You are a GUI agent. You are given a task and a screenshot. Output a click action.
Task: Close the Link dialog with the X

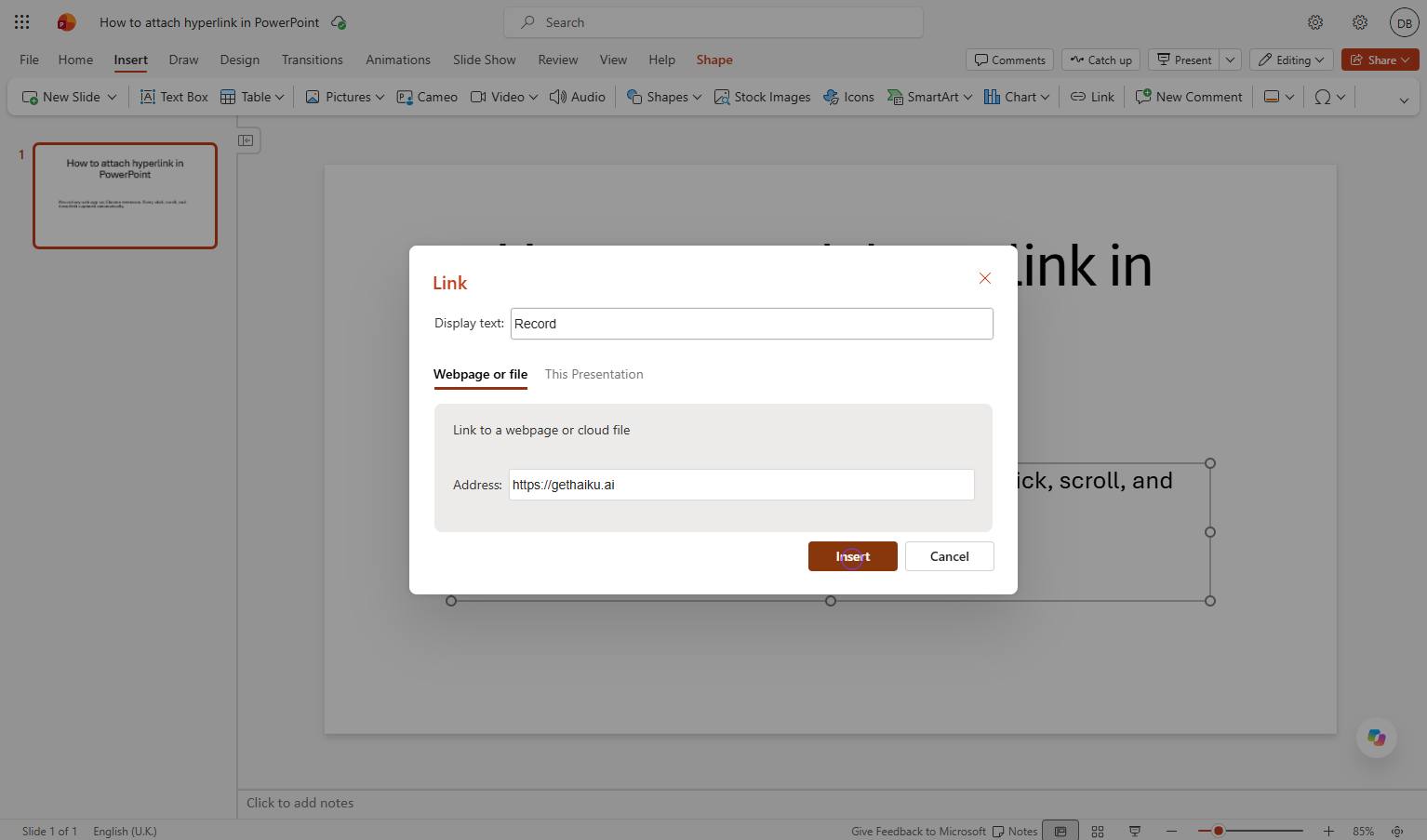click(985, 278)
